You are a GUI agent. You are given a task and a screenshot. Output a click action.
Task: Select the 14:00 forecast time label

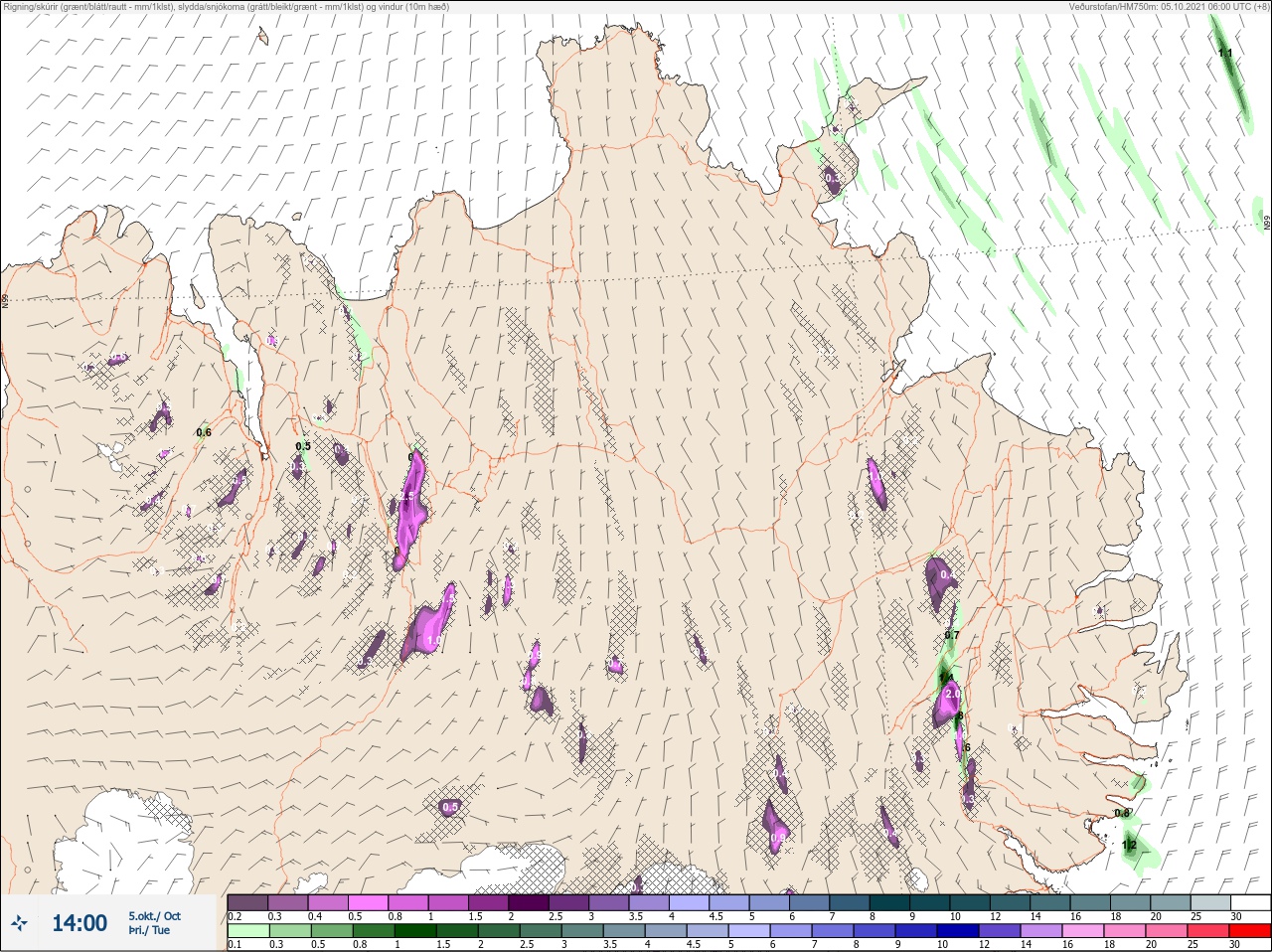(79, 923)
